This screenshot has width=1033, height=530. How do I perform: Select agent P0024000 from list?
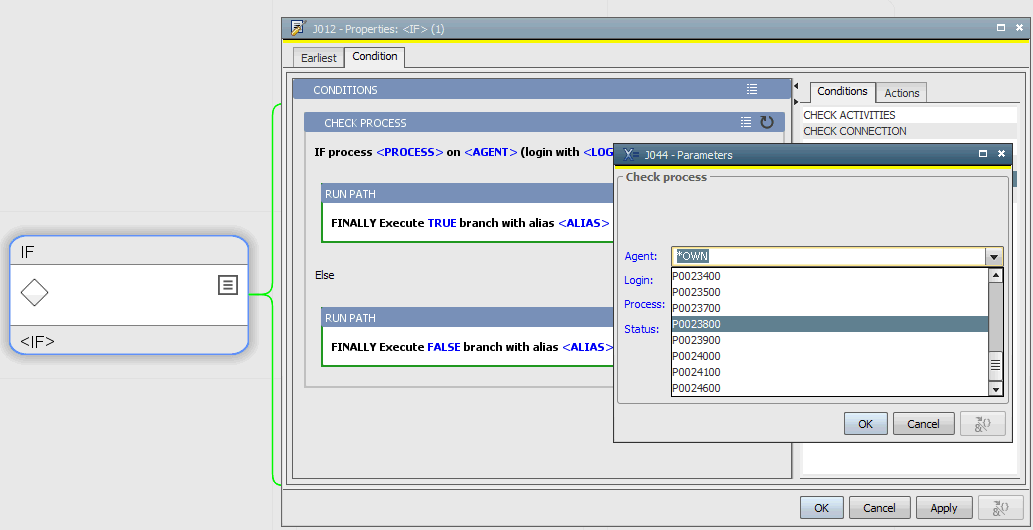[x=830, y=356]
